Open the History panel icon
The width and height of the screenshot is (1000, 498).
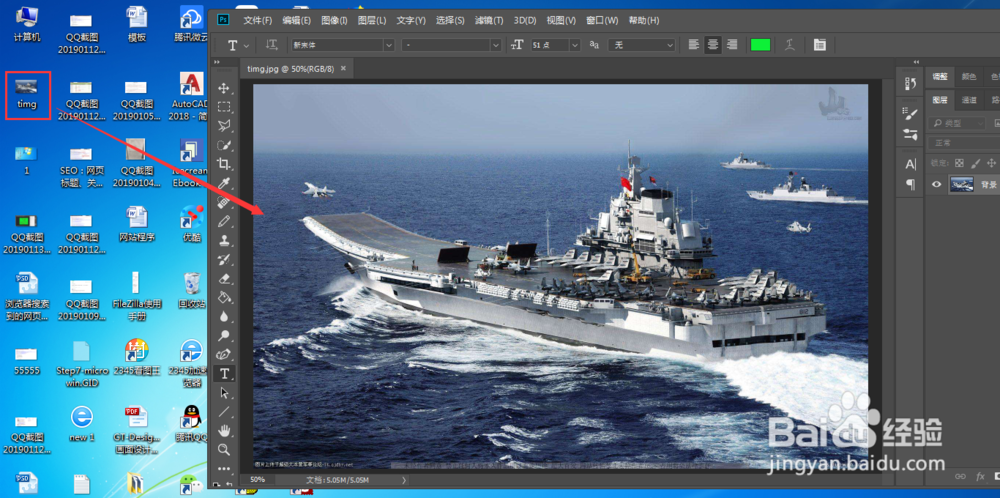(911, 84)
